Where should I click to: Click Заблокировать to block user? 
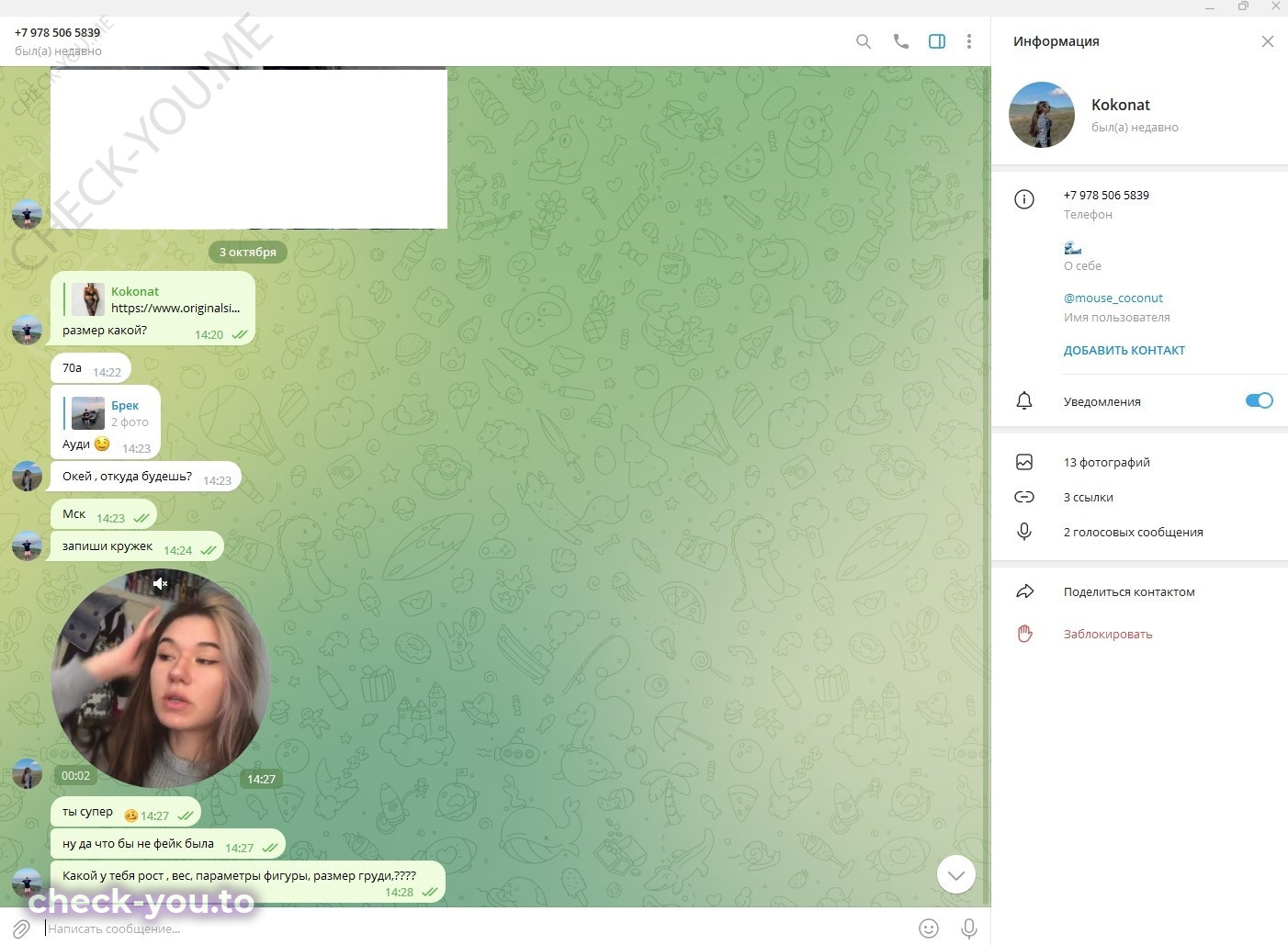1108,634
